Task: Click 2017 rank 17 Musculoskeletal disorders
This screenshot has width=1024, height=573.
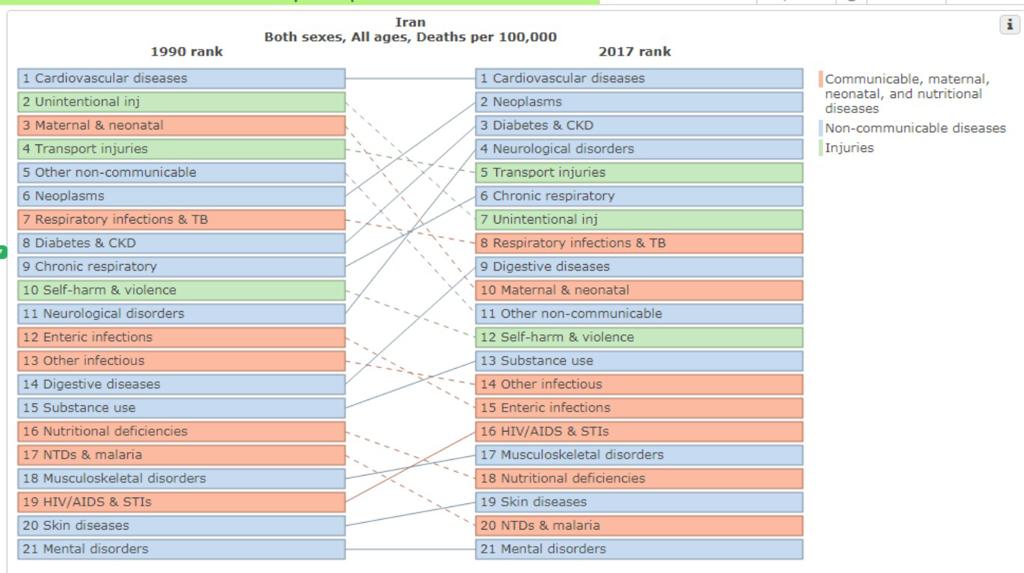Action: pos(639,455)
